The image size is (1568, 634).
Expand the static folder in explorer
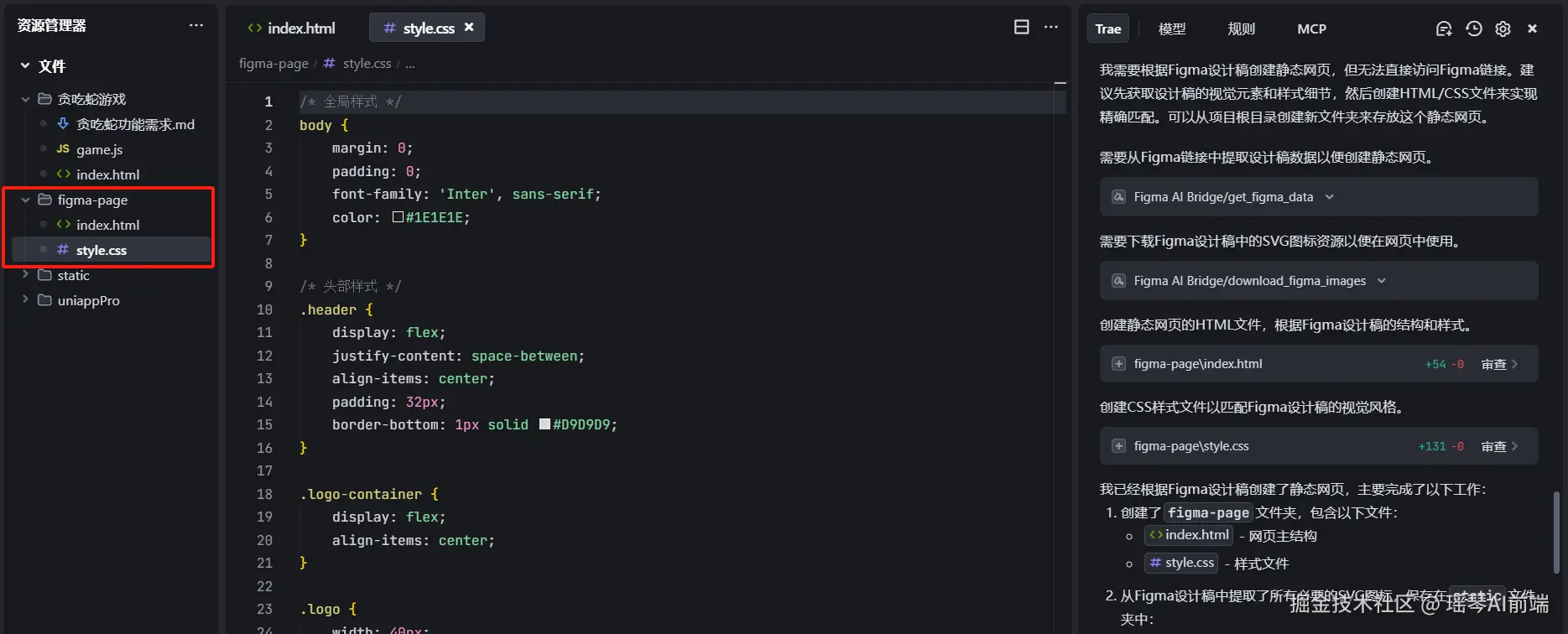pos(25,275)
